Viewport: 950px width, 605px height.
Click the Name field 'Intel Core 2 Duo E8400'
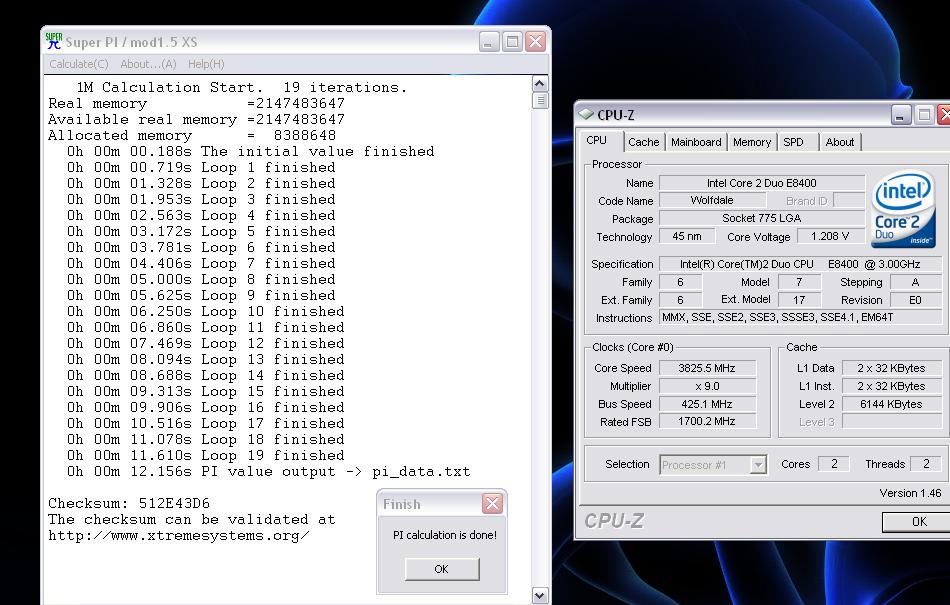(762, 183)
